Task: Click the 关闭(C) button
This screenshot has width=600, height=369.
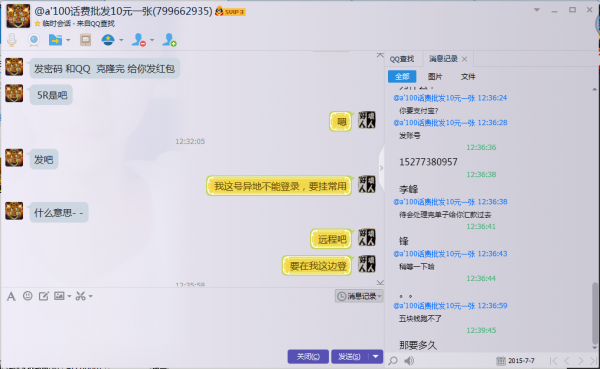Action: 308,356
